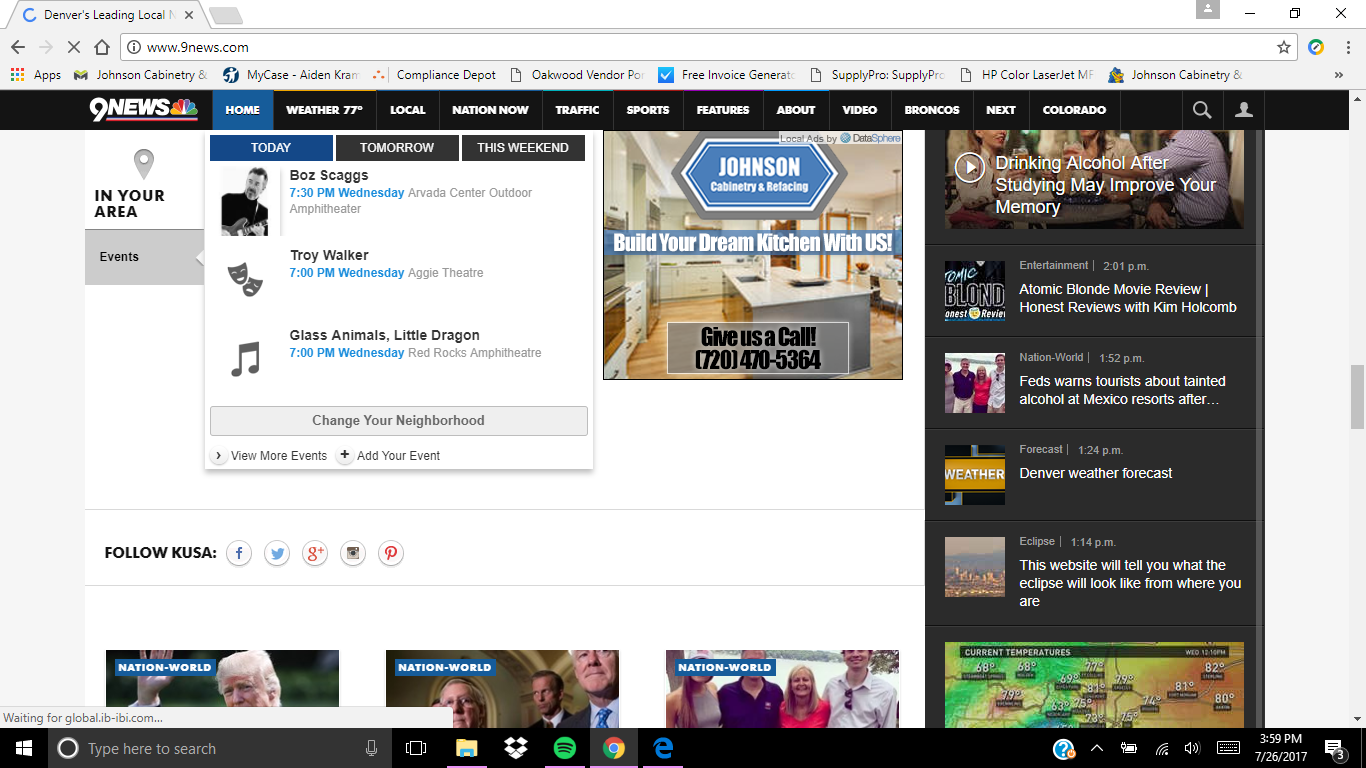Open the Glass Animals, Little Dragon event
This screenshot has width=1366, height=768.
click(x=385, y=336)
